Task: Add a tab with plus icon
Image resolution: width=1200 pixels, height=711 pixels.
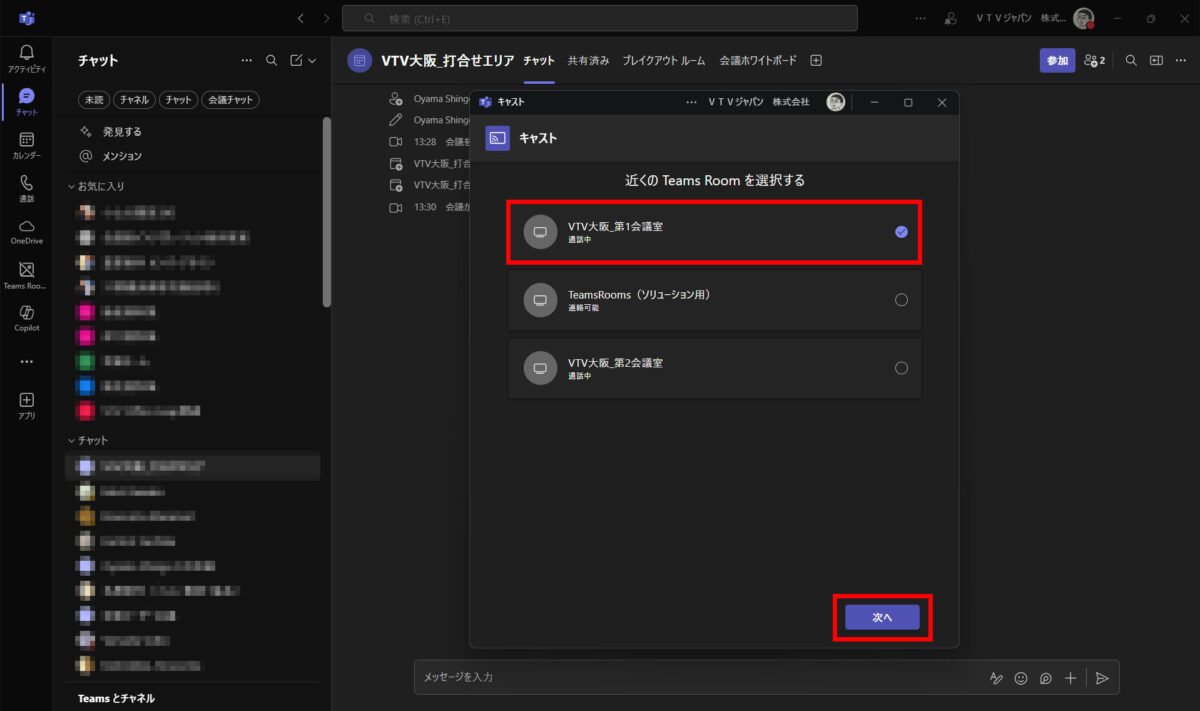Action: (x=816, y=60)
